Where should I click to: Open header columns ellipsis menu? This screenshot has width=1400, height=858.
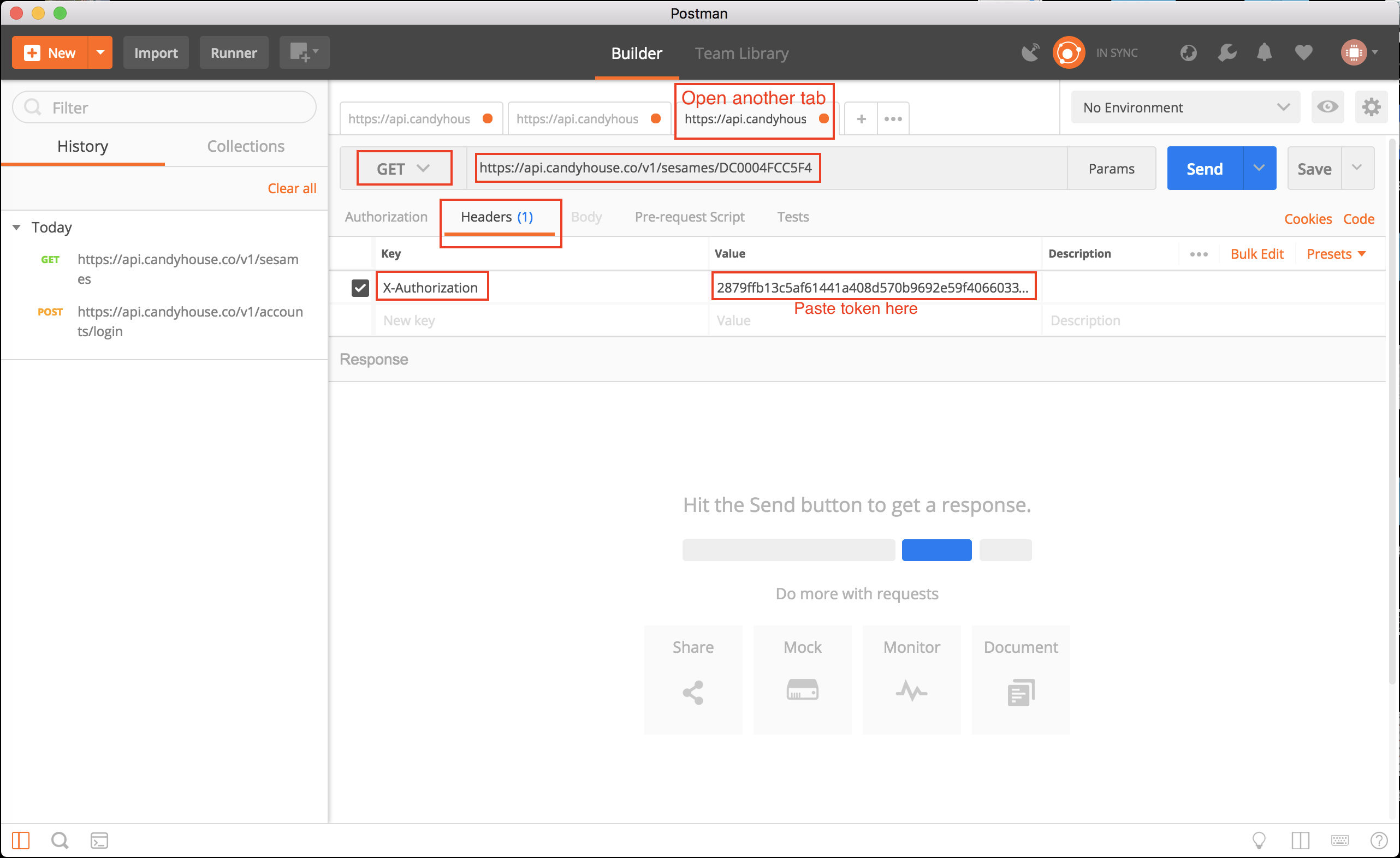click(1199, 254)
